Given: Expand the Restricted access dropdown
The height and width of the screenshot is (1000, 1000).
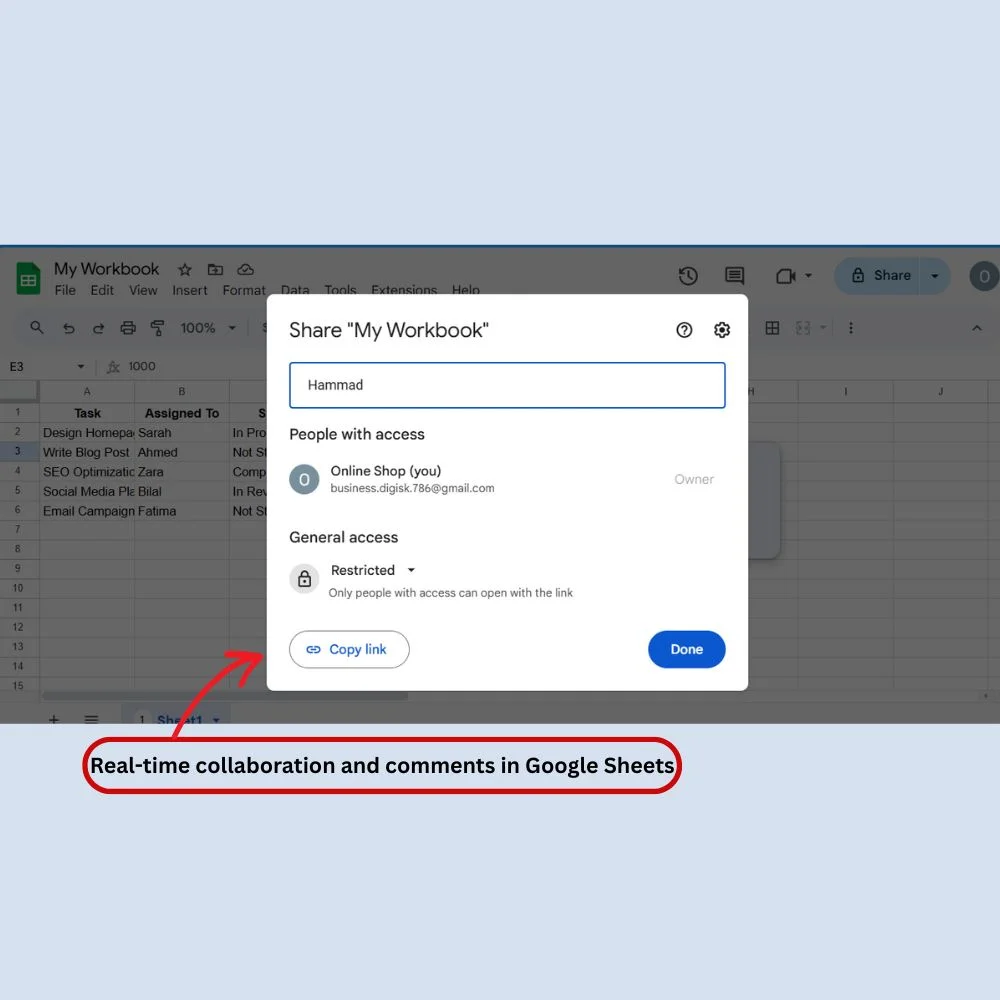Looking at the screenshot, I should (x=373, y=570).
